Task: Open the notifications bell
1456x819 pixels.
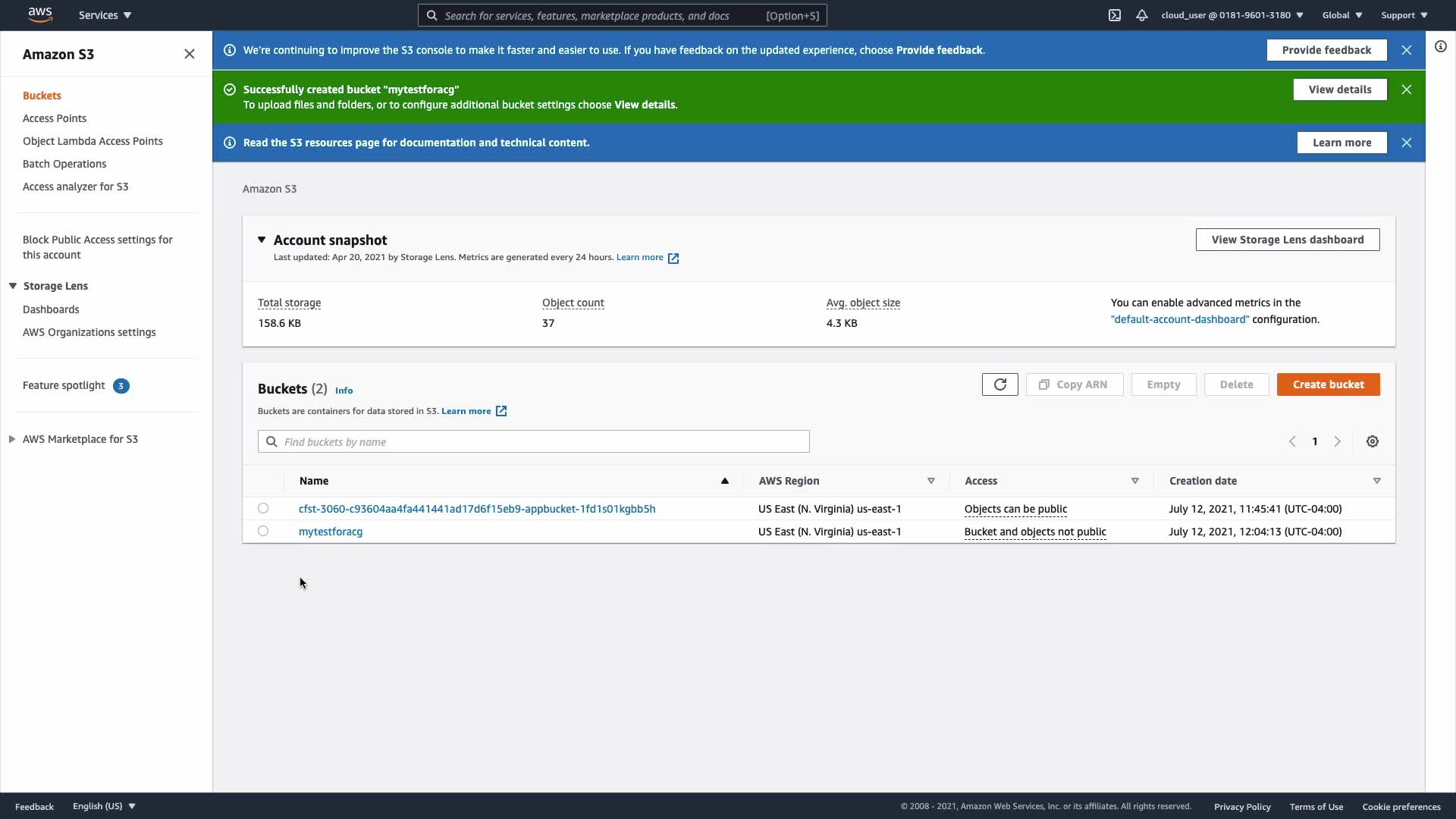Action: (x=1141, y=15)
